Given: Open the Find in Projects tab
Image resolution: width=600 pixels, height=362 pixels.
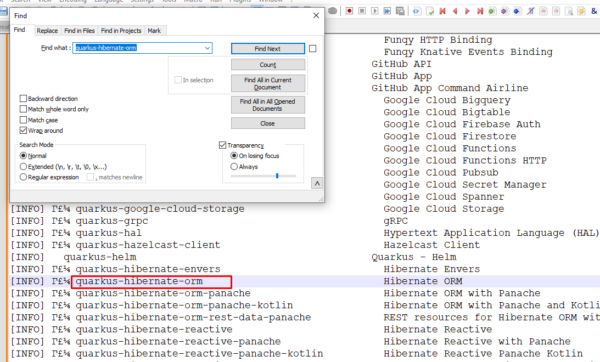Looking at the screenshot, I should 121,31.
